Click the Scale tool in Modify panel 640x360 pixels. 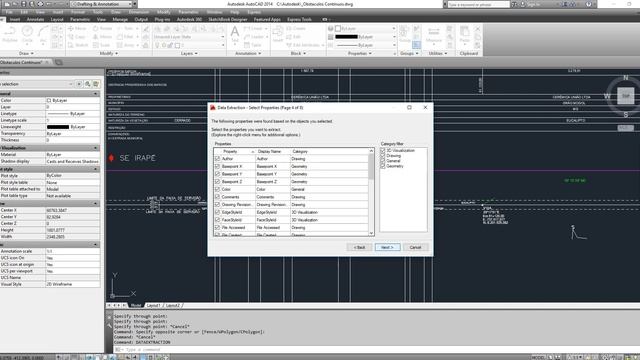[102, 45]
